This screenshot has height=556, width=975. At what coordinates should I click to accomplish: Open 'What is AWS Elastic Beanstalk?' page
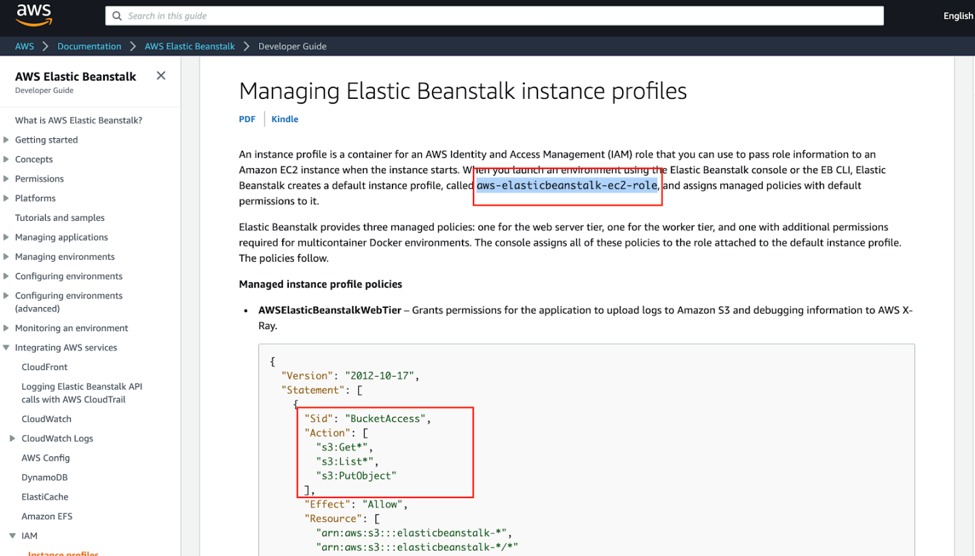coord(78,120)
